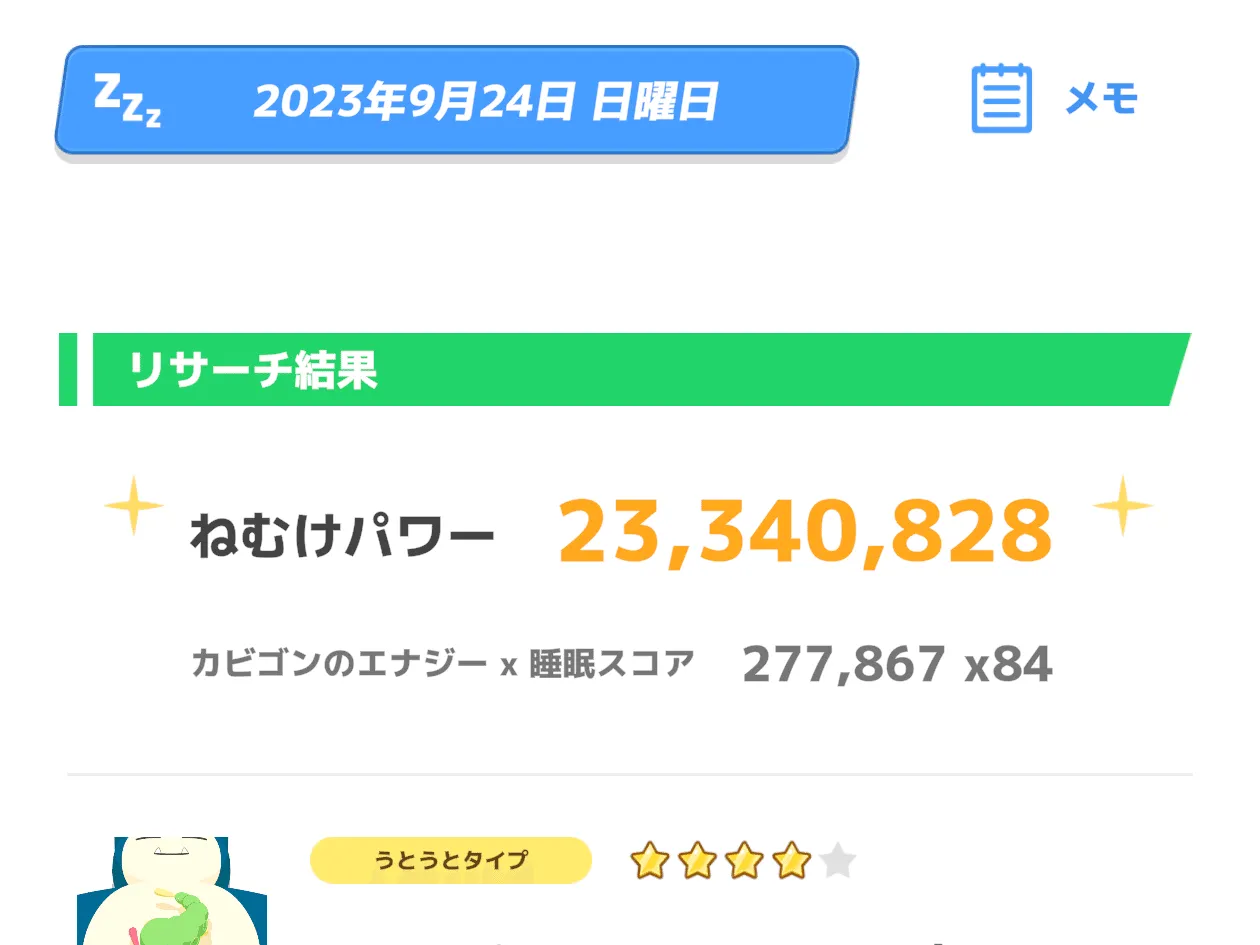Select the second gold star
The height and width of the screenshot is (945, 1260).
pyautogui.click(x=696, y=861)
